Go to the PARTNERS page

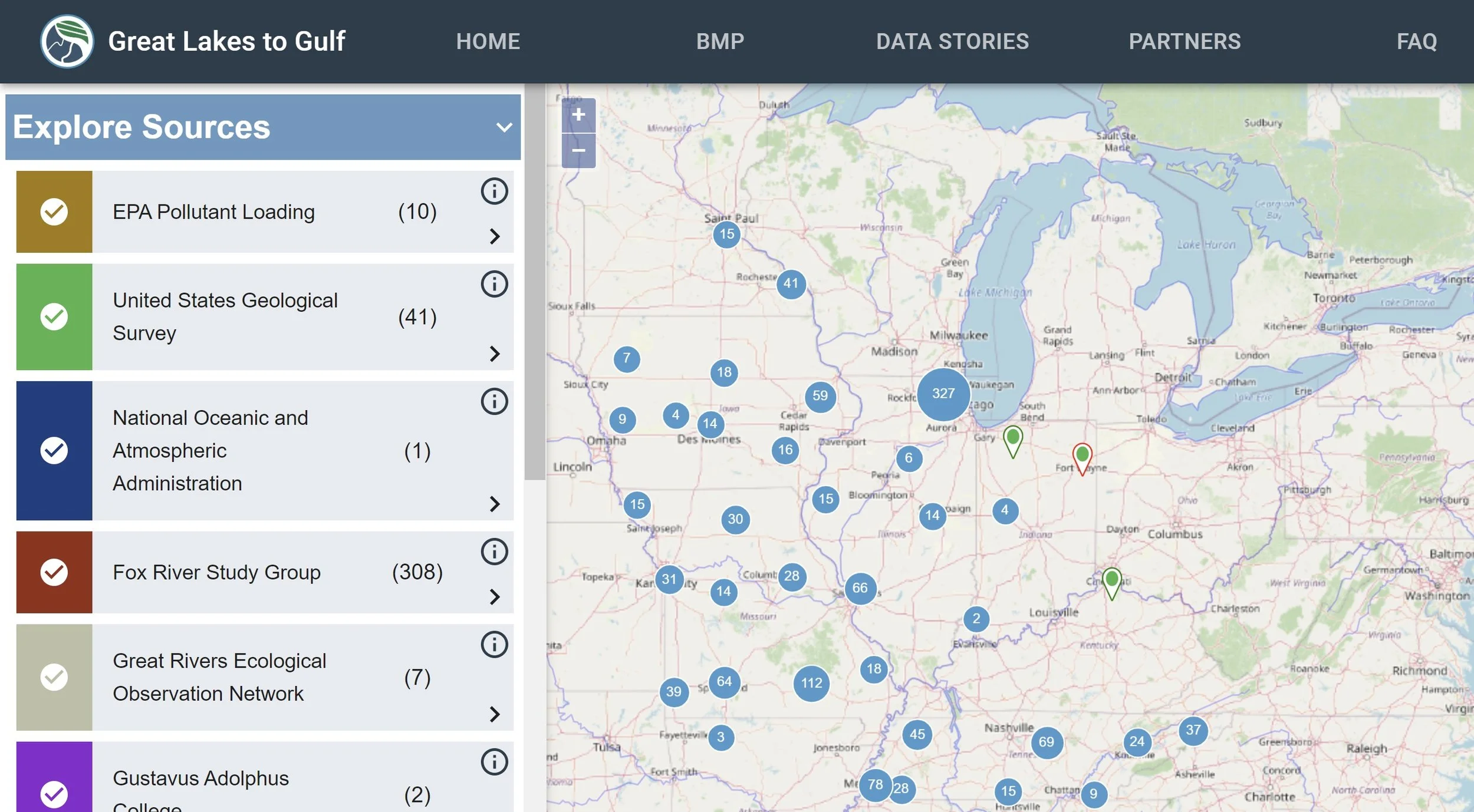(x=1185, y=41)
